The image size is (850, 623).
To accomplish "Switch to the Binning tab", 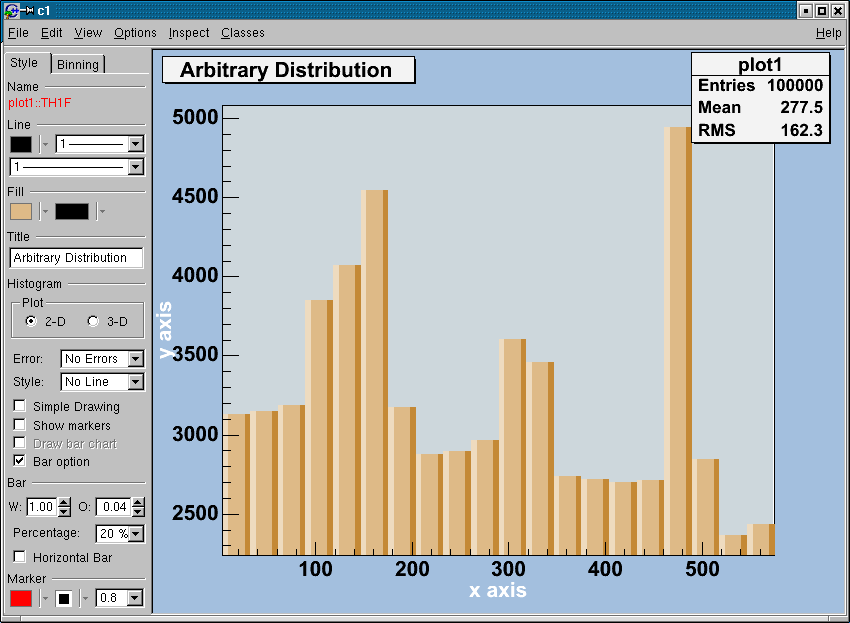I will click(x=78, y=64).
